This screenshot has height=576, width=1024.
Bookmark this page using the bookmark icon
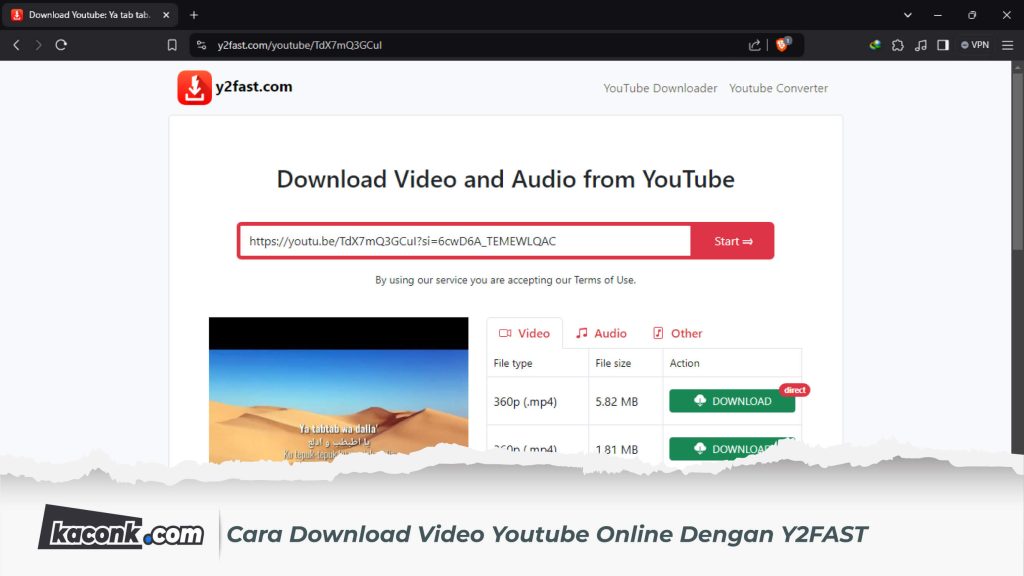pyautogui.click(x=172, y=45)
